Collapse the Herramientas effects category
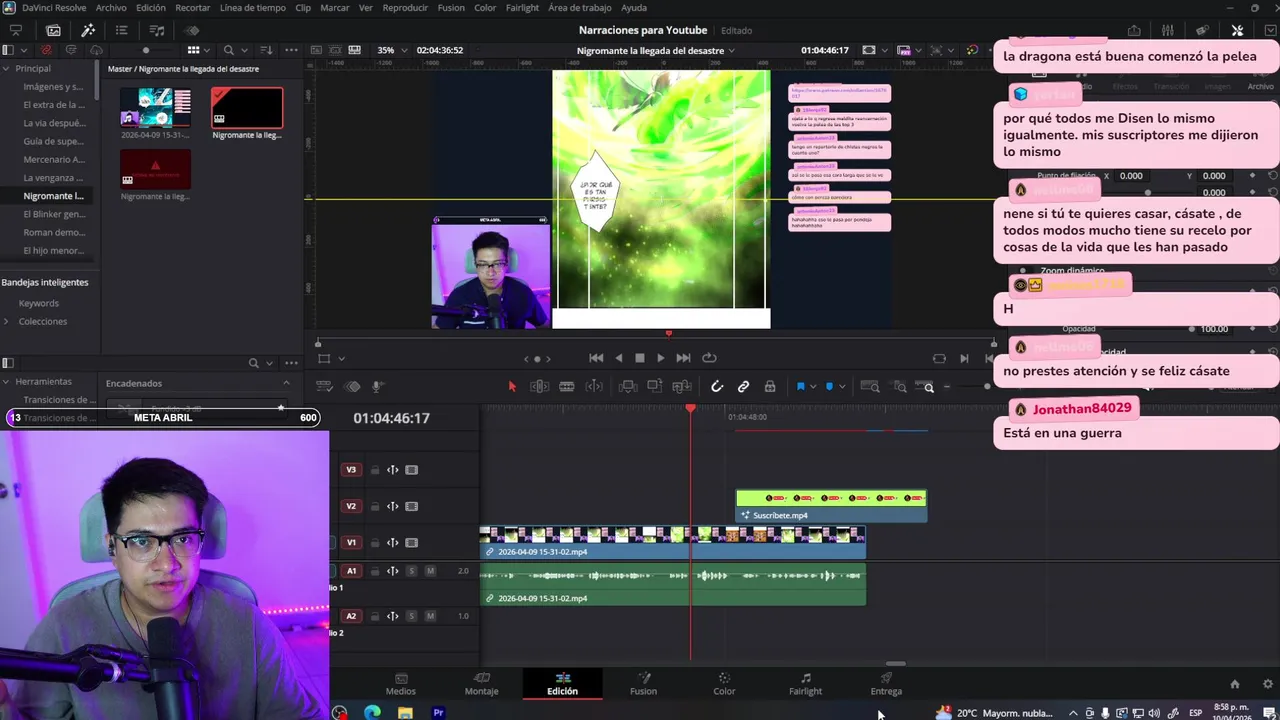1280x720 pixels. pyautogui.click(x=7, y=381)
